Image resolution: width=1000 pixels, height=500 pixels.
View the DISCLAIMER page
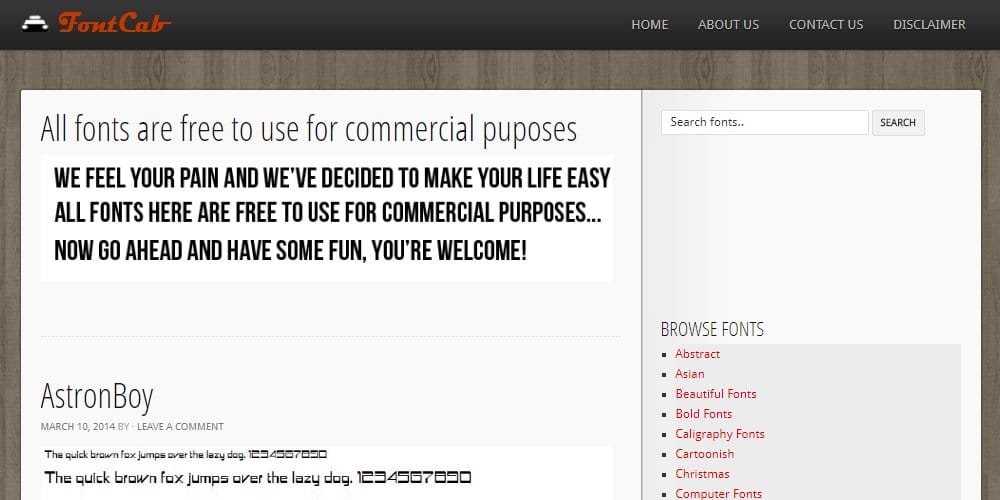coord(929,24)
